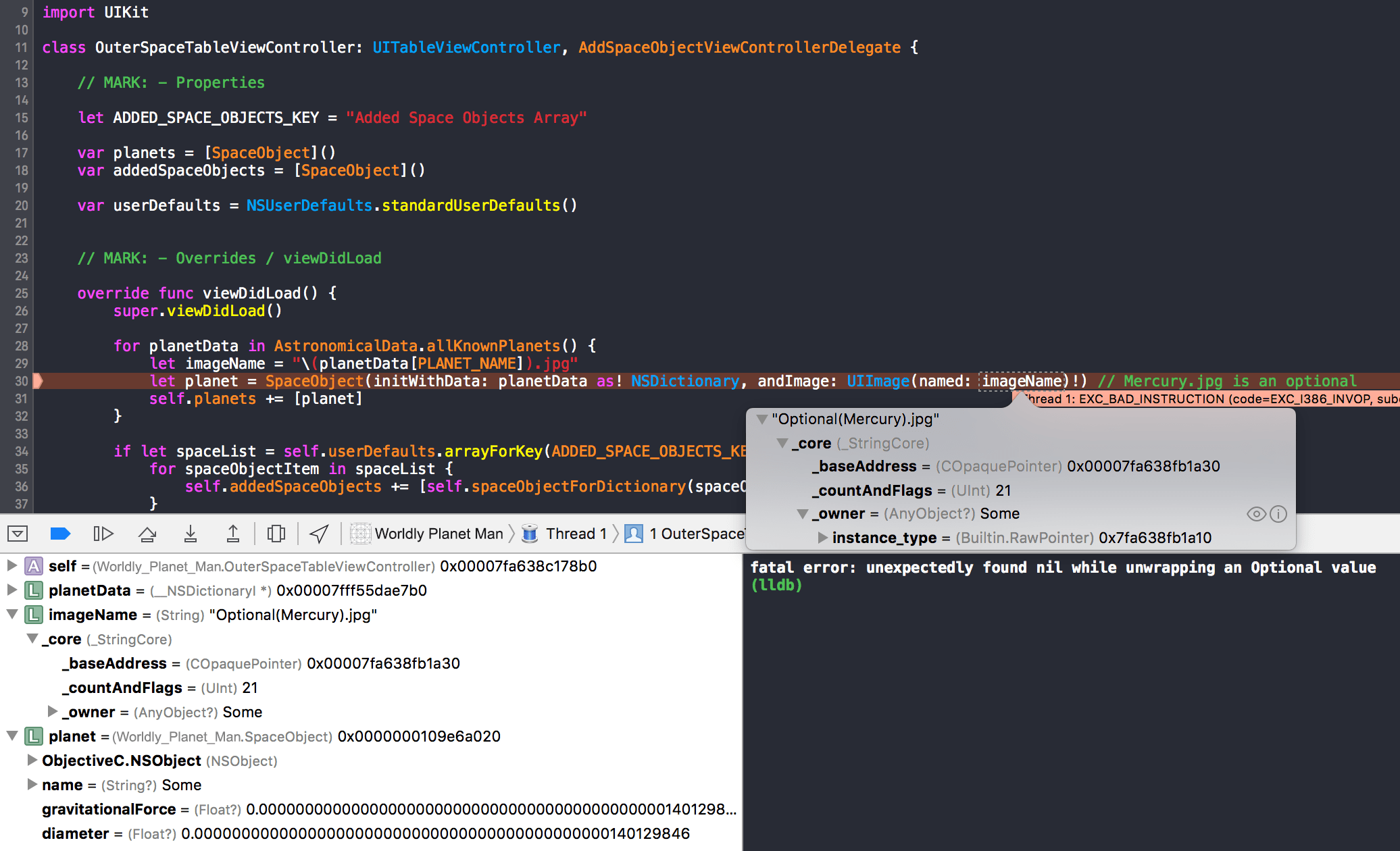Click the info button beside _owner
The image size is (1400, 851).
tap(1279, 514)
